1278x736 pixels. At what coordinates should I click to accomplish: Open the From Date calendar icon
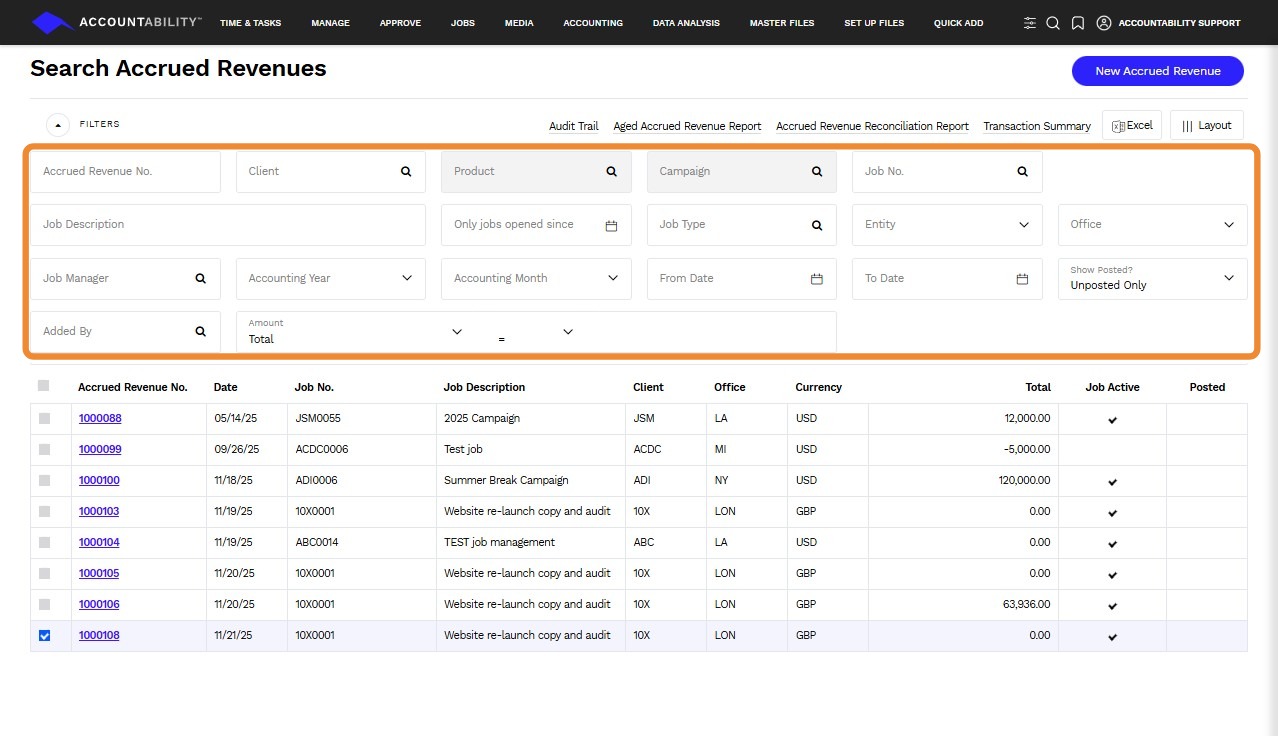pos(817,278)
